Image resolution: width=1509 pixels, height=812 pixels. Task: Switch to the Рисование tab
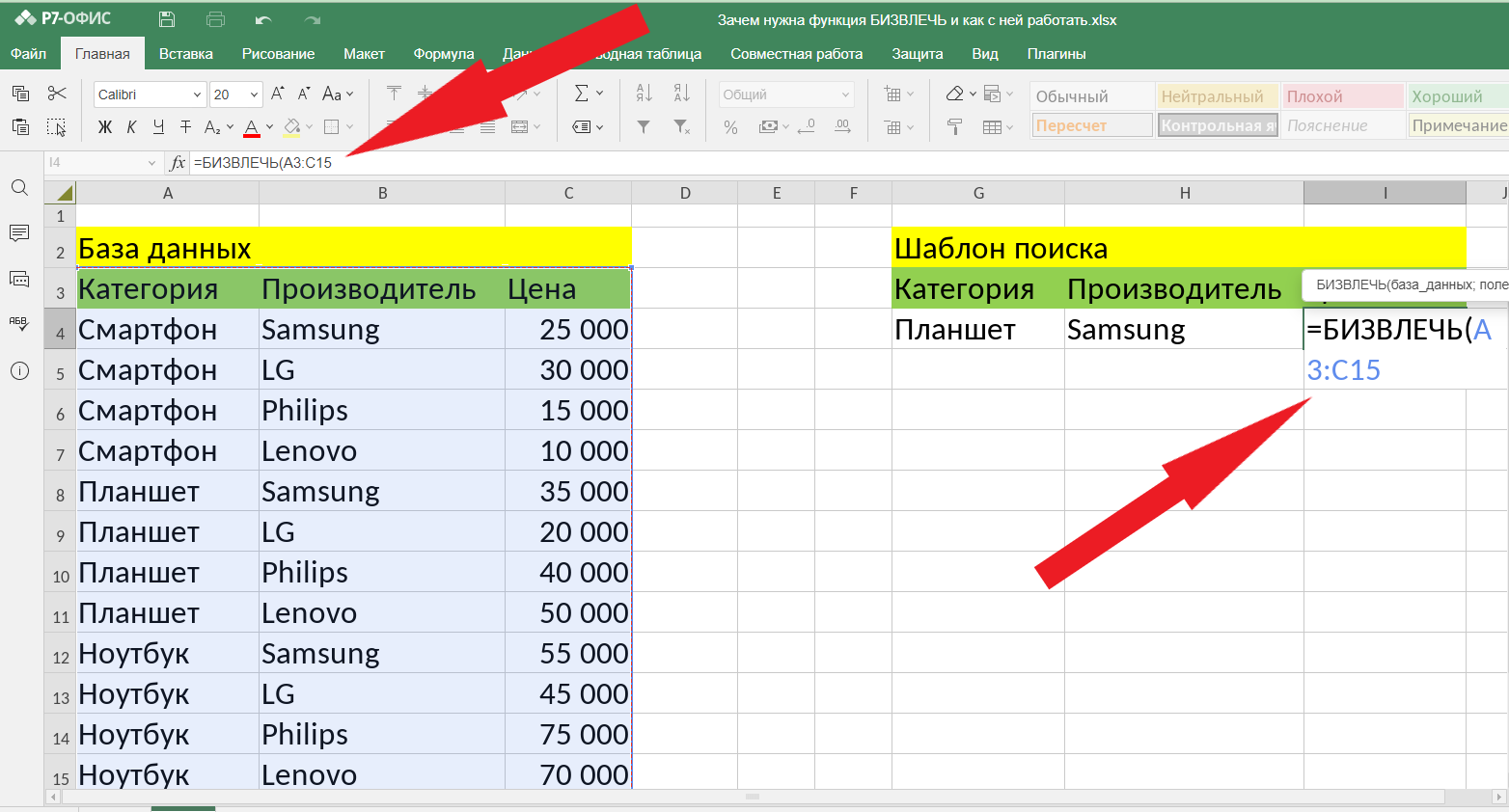point(278,54)
